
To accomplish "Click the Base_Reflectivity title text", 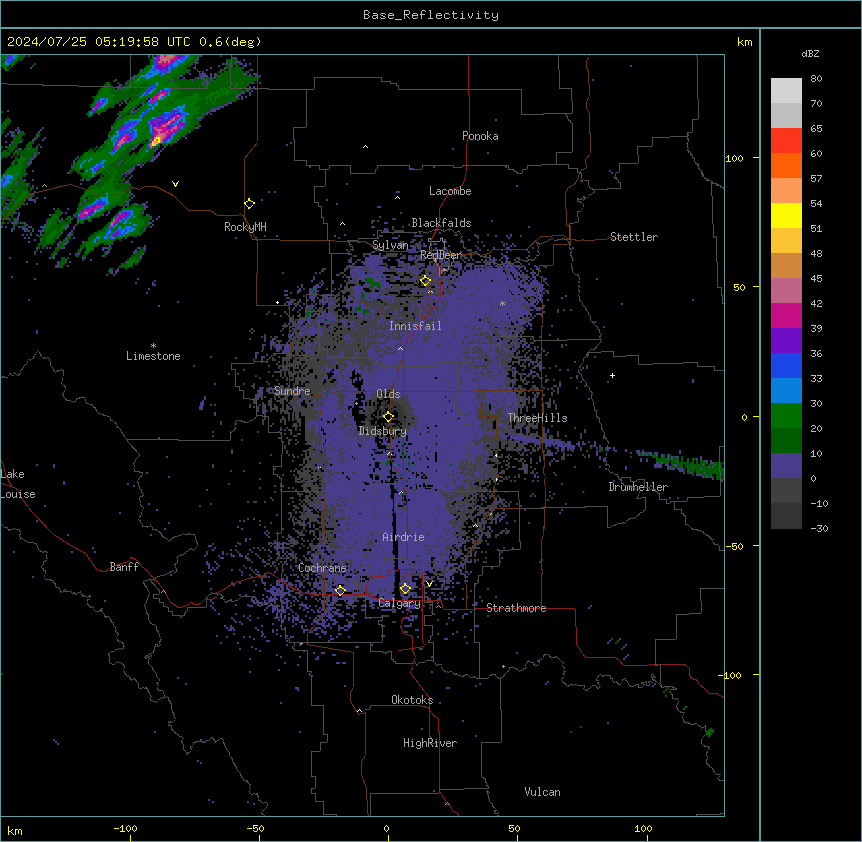I will coord(430,15).
